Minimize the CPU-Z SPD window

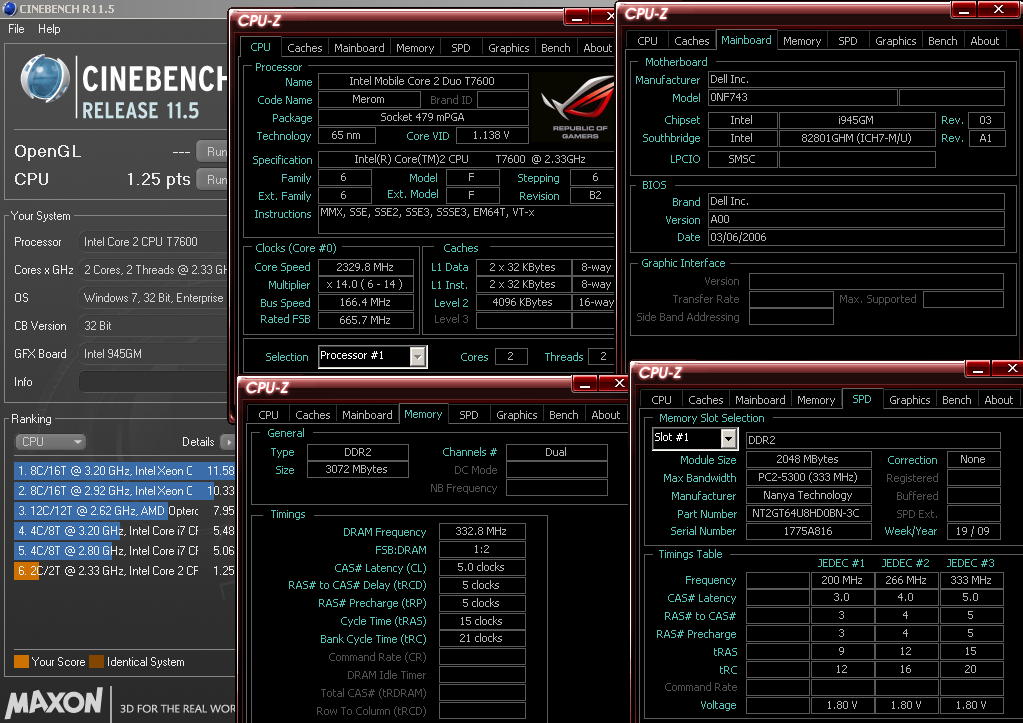[x=977, y=369]
